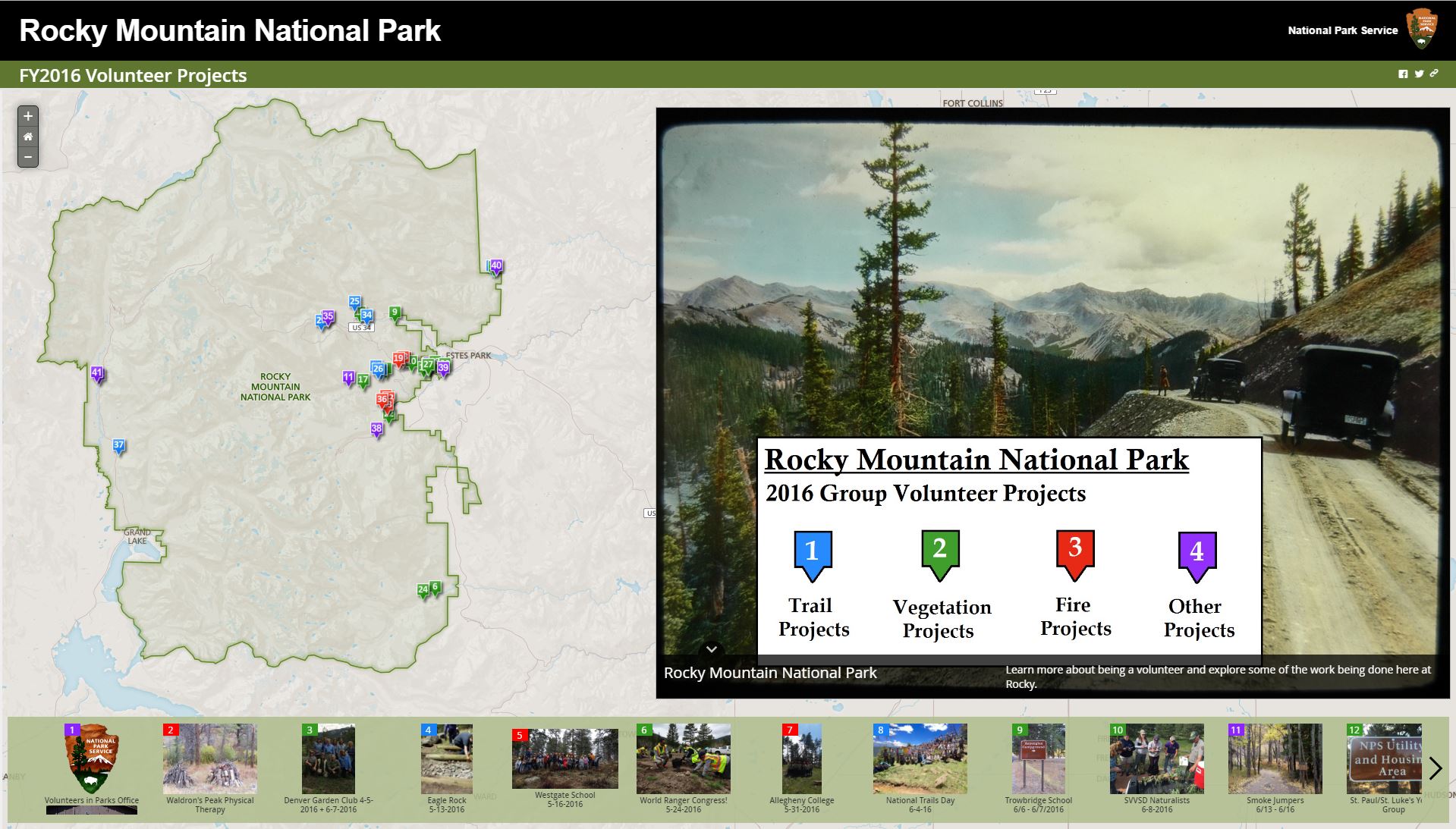Click the Grand Lake map label
Screen dimensions: 1456x829
click(x=137, y=536)
